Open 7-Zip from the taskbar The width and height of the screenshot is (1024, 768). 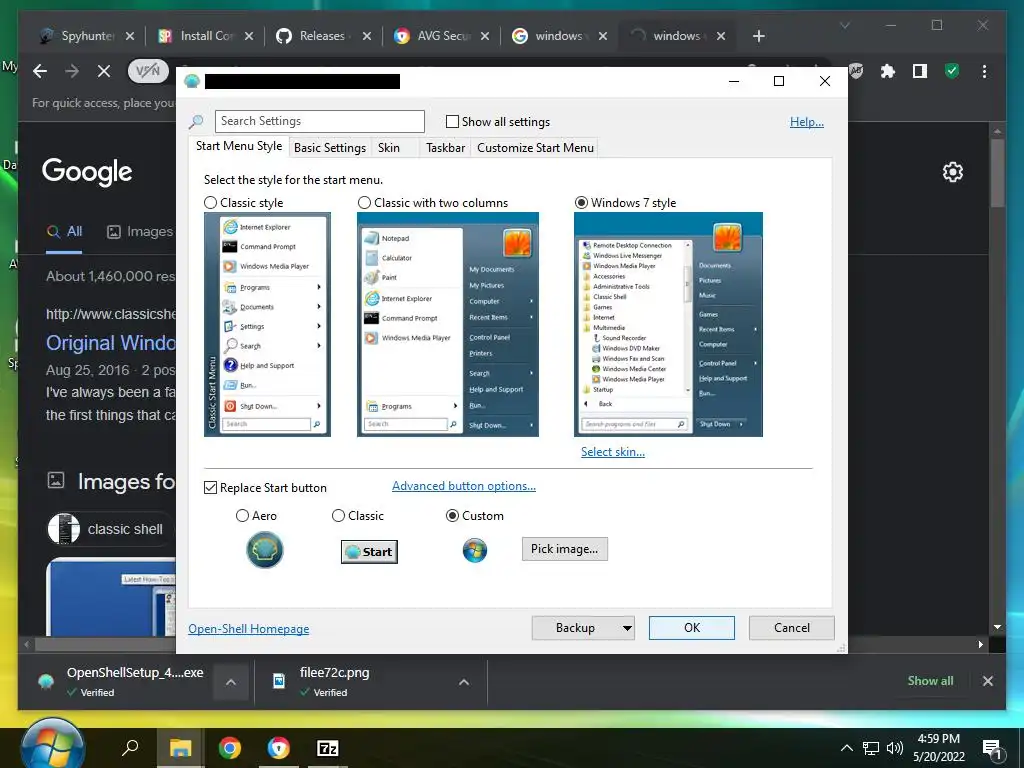[x=327, y=748]
